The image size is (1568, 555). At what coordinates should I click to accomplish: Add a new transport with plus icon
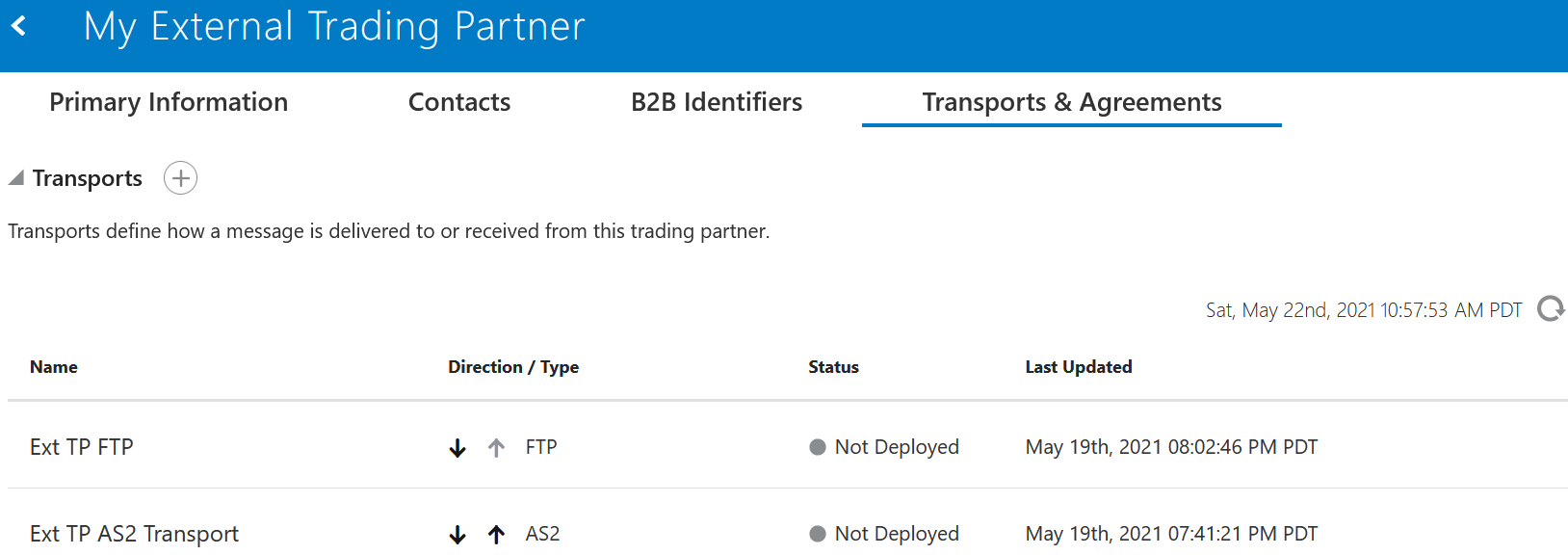(180, 178)
